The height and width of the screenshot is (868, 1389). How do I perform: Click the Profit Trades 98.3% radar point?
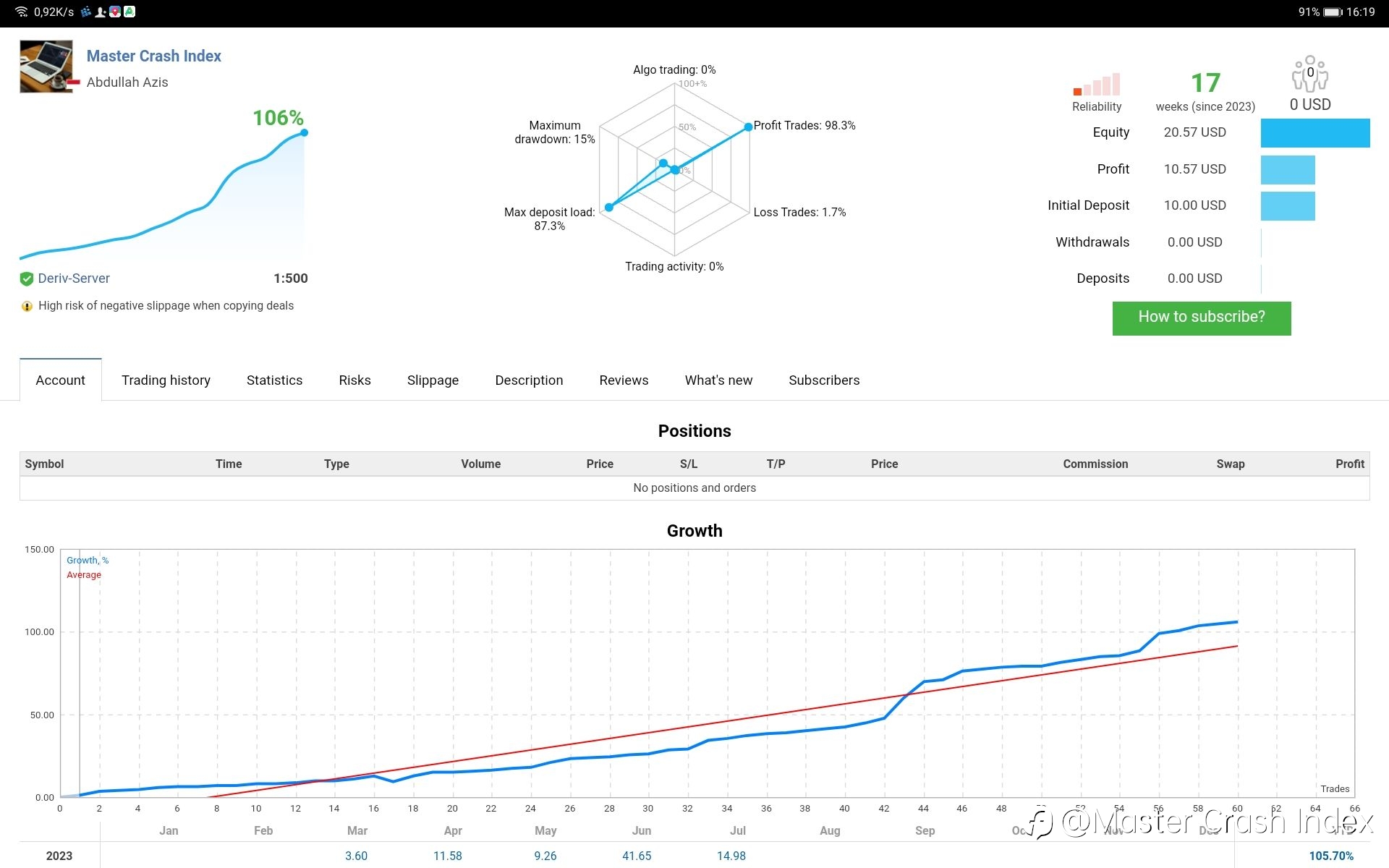pos(748,127)
